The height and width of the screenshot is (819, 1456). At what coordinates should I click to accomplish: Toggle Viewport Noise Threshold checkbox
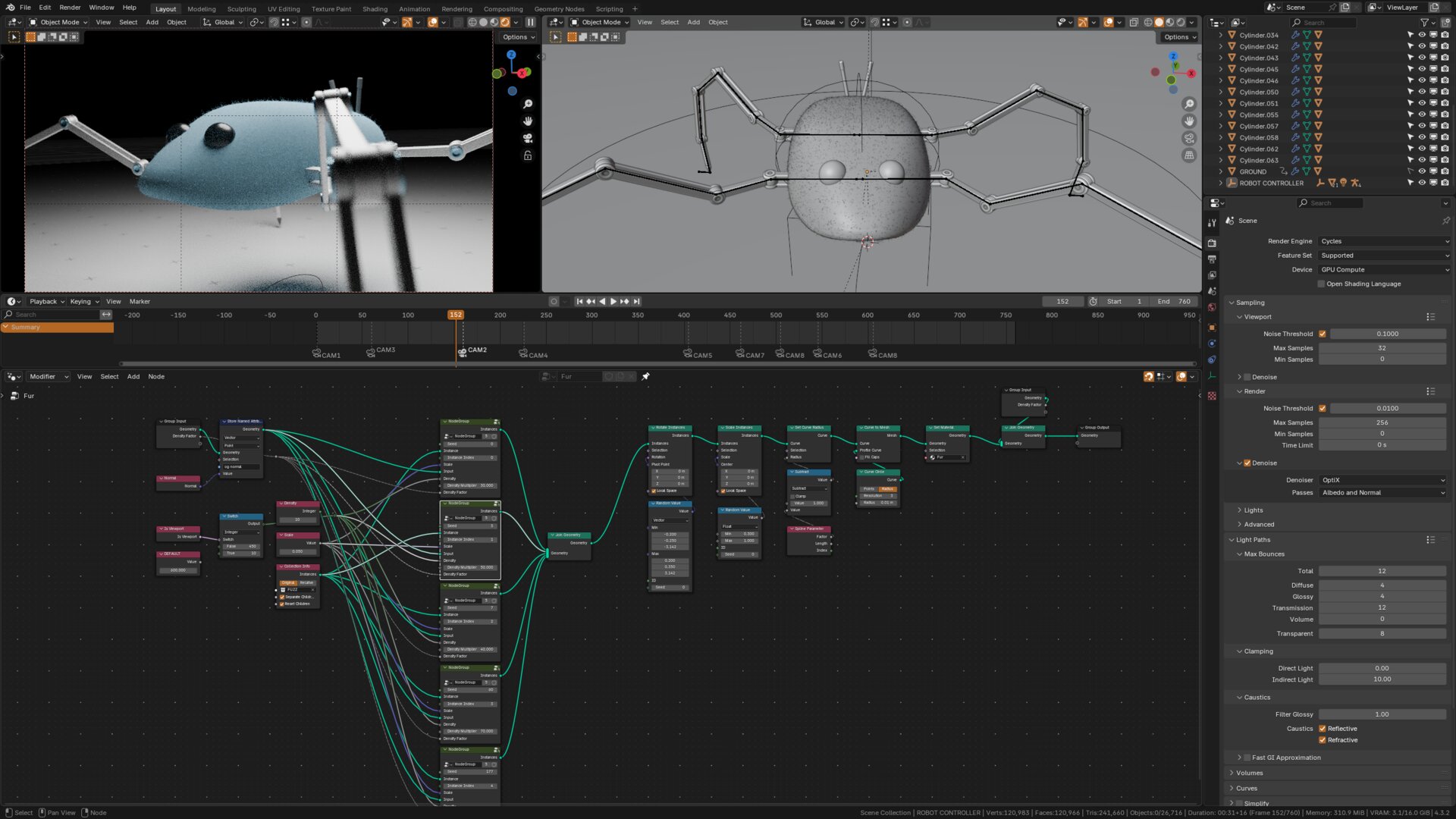click(x=1323, y=334)
